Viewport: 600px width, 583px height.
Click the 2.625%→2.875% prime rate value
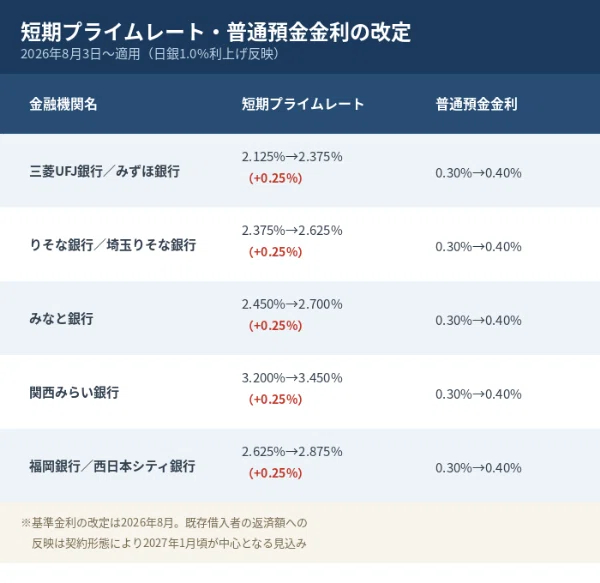pyautogui.click(x=292, y=452)
